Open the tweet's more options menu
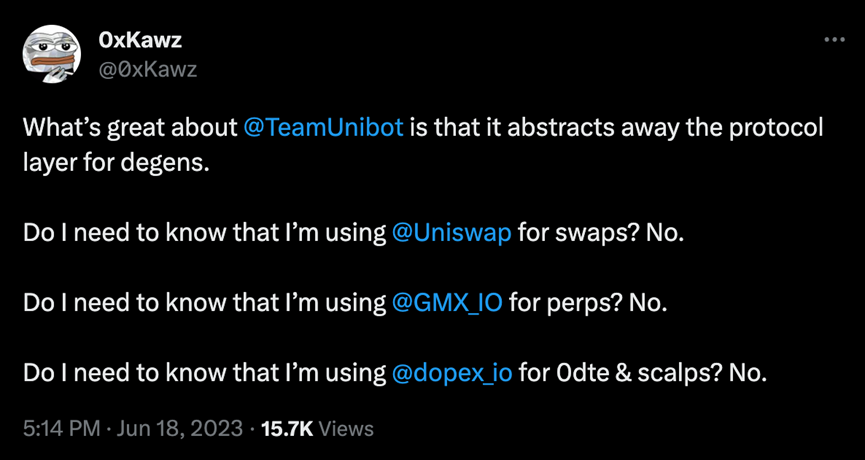Image resolution: width=865 pixels, height=460 pixels. pos(834,39)
